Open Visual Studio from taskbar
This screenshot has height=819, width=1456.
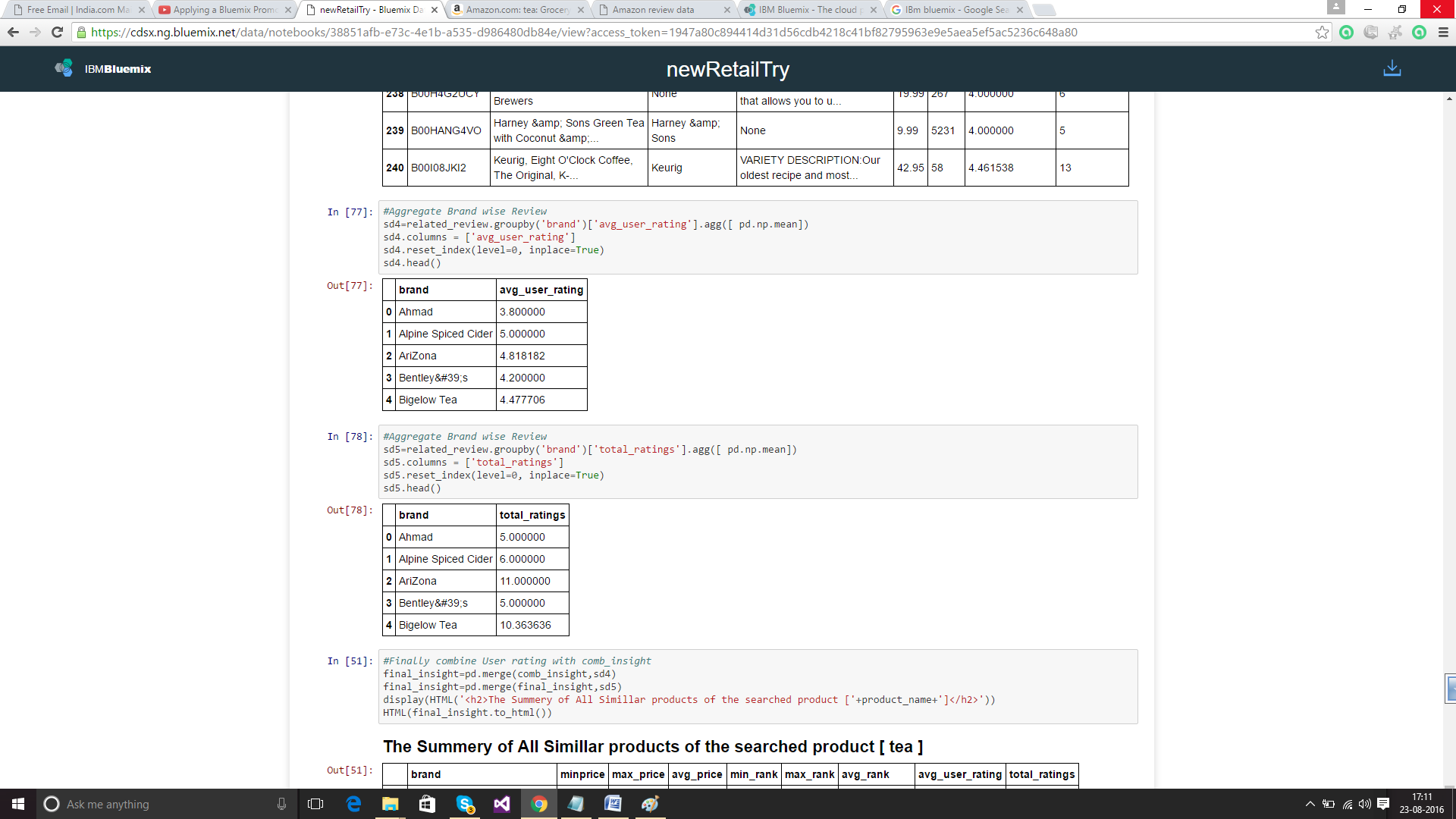point(502,804)
